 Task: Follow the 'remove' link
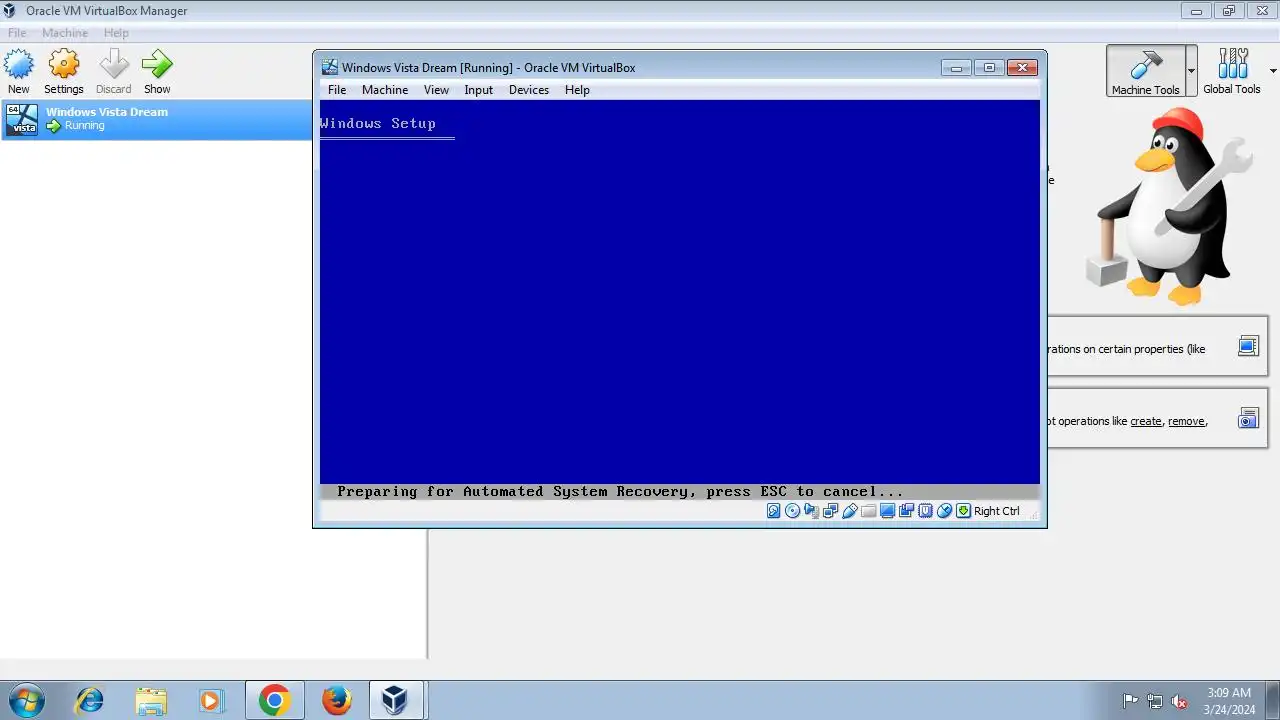1186,421
